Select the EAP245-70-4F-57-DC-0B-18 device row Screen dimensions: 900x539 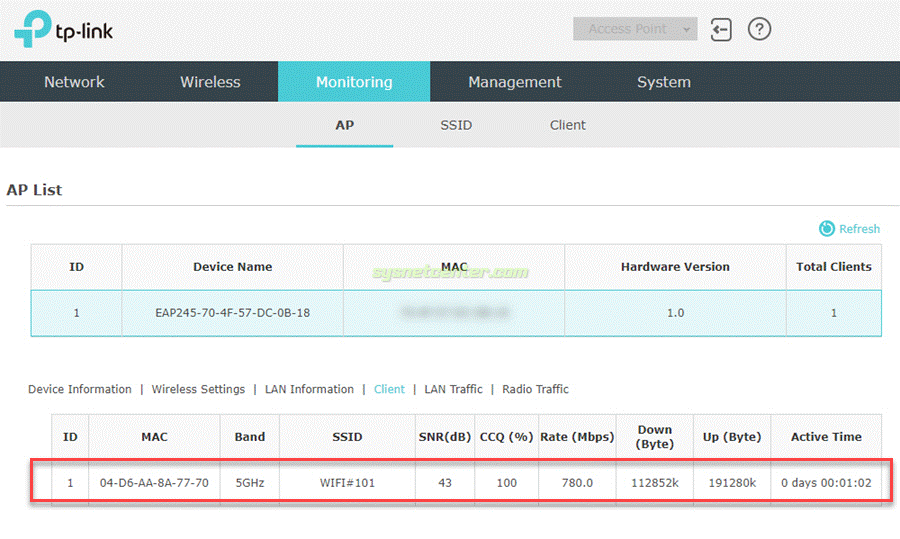click(x=233, y=313)
